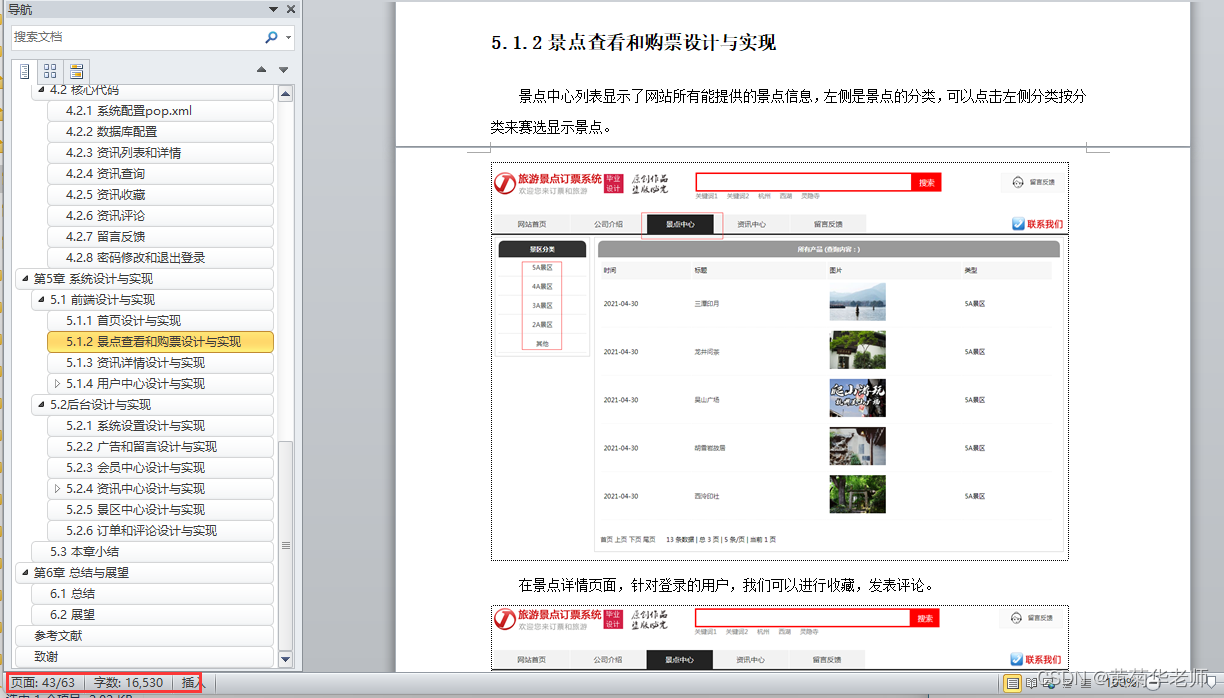The image size is (1224, 698).
Task: Select the Web Layout view icon
Action: point(1049,684)
